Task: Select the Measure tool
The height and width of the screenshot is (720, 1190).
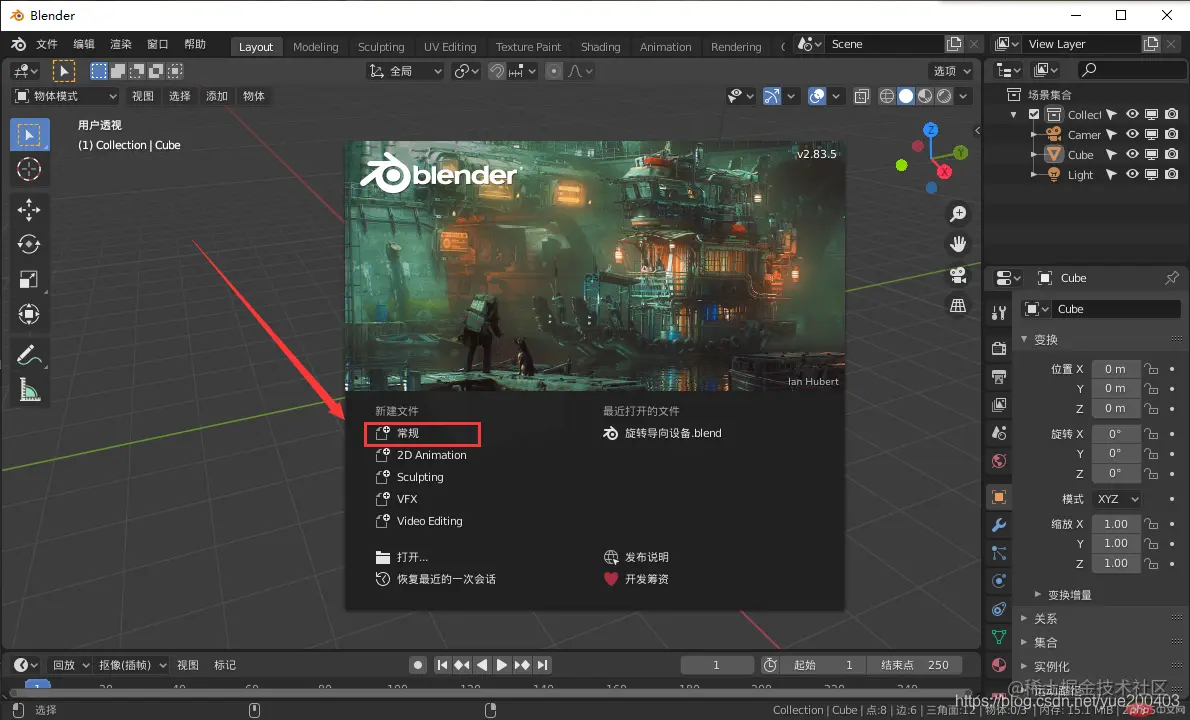Action: [x=30, y=390]
